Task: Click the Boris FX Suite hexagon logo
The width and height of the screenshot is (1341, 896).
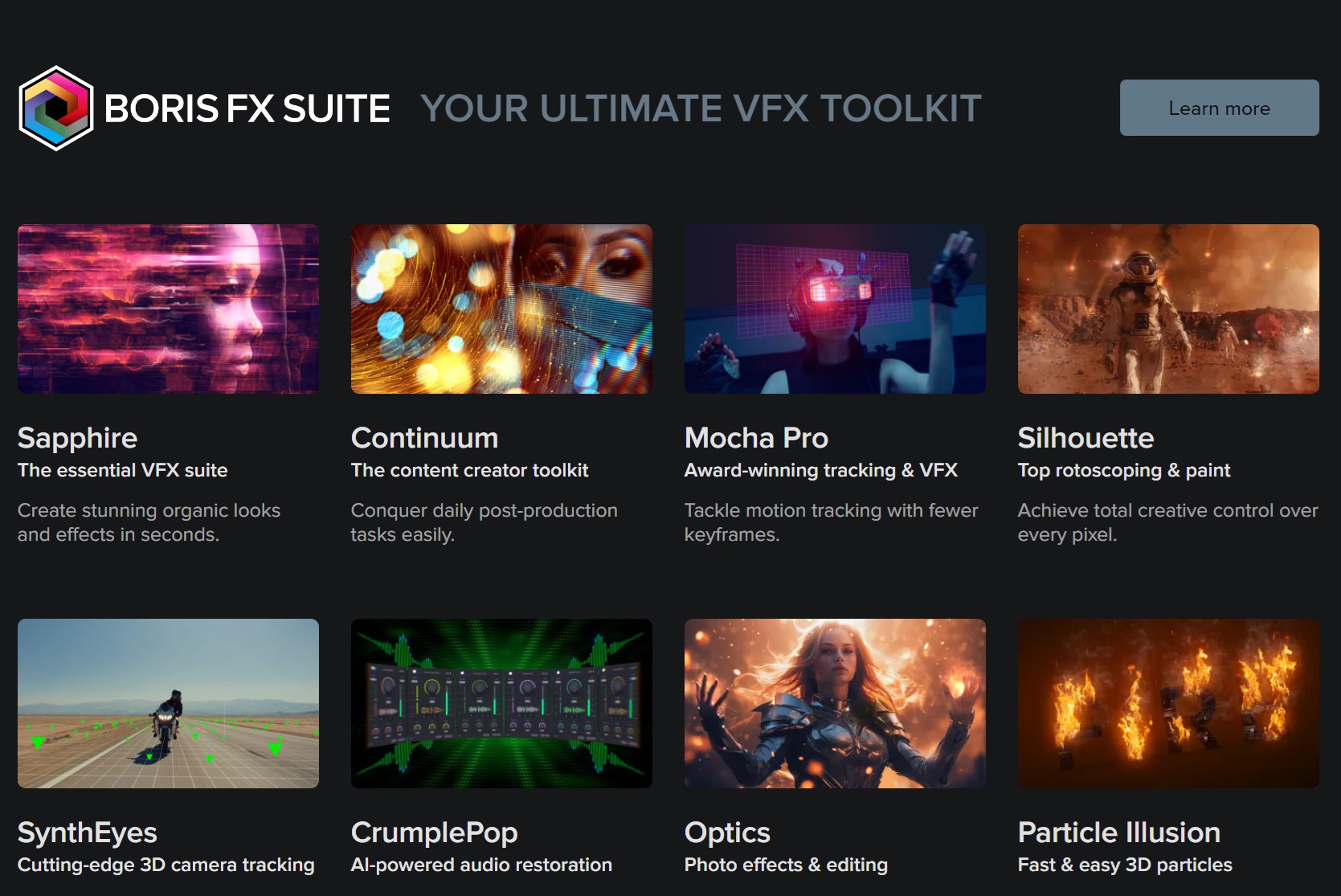Action: (55, 108)
